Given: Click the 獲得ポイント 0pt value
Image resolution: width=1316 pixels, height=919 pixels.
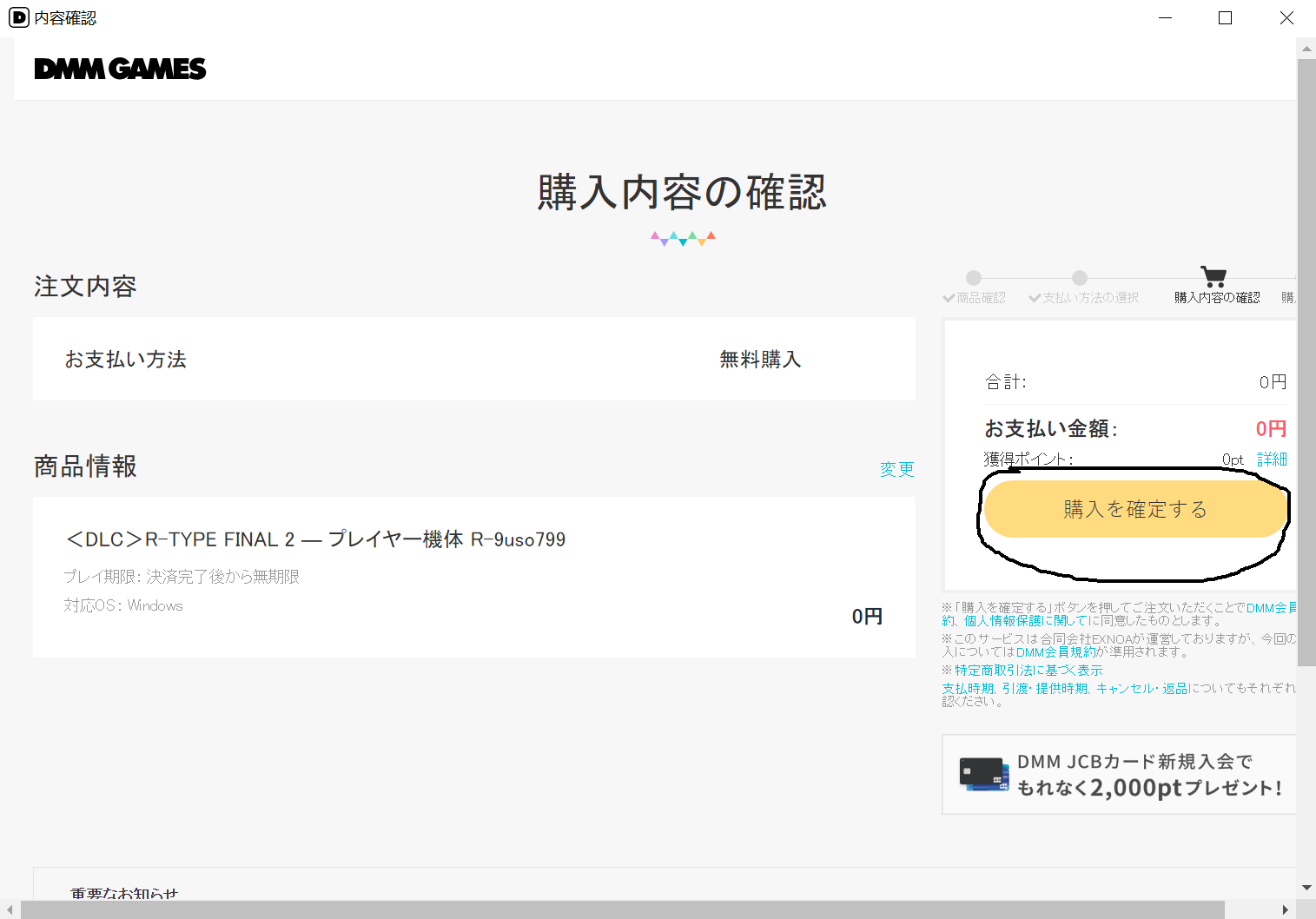Looking at the screenshot, I should point(1233,459).
